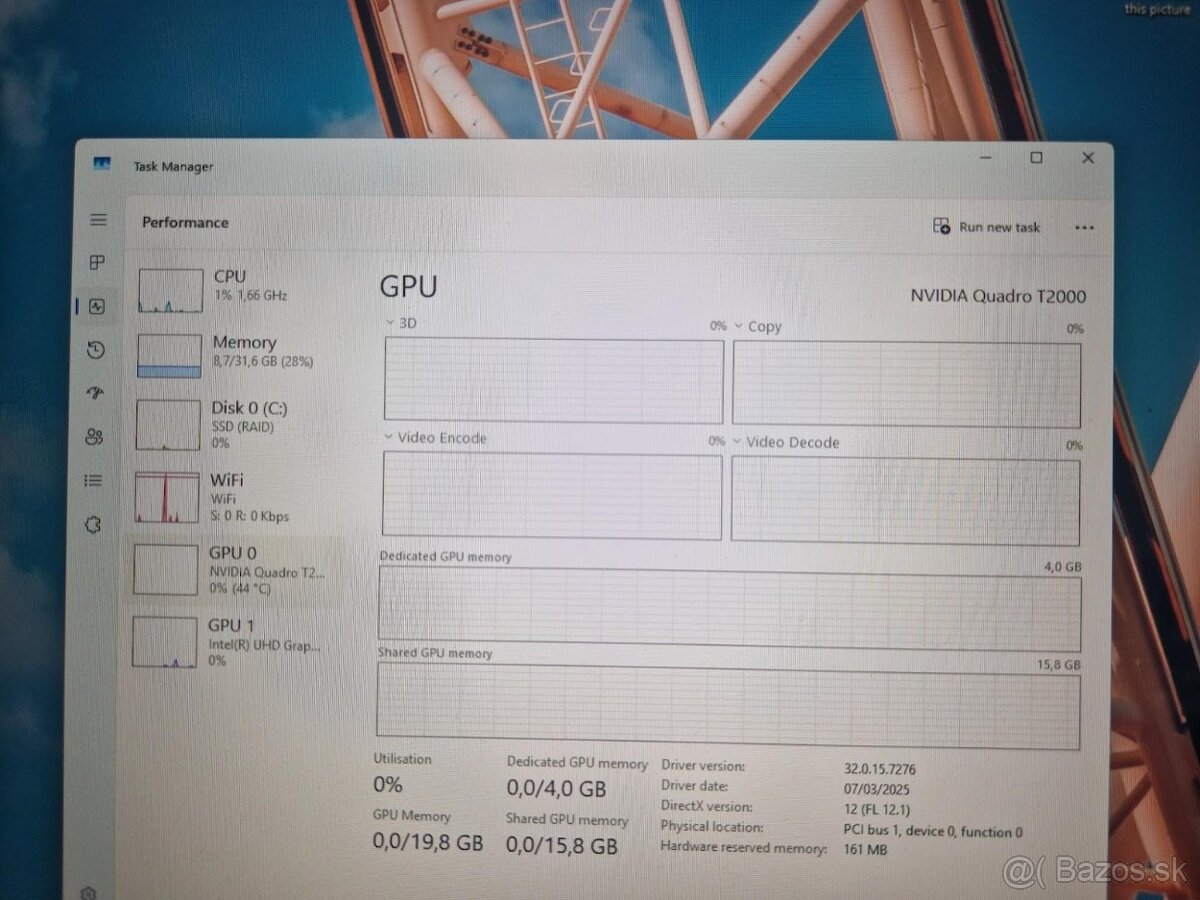Open App history via its clock icon
This screenshot has width=1200, height=900.
click(95, 350)
